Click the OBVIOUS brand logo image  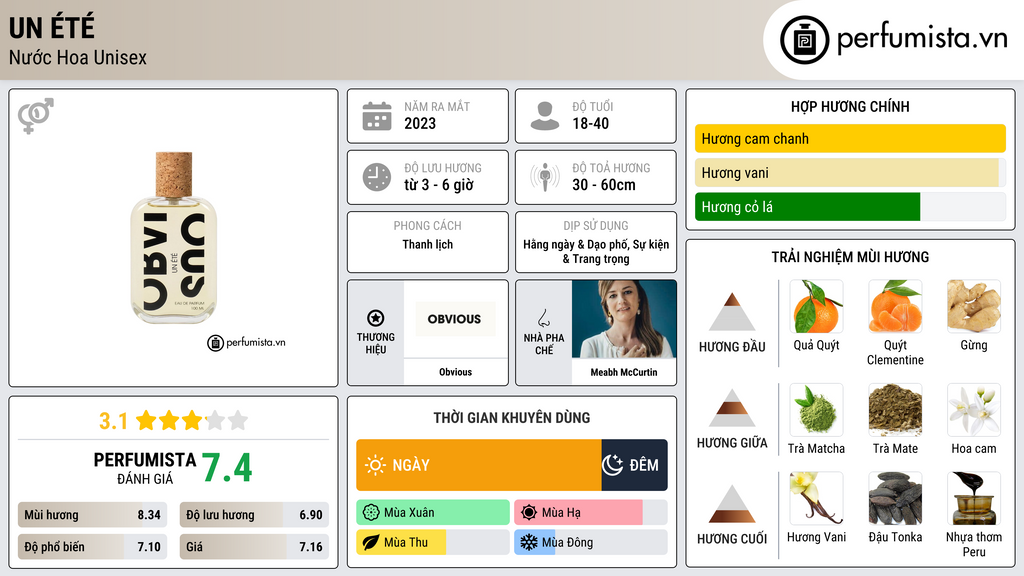coord(455,319)
